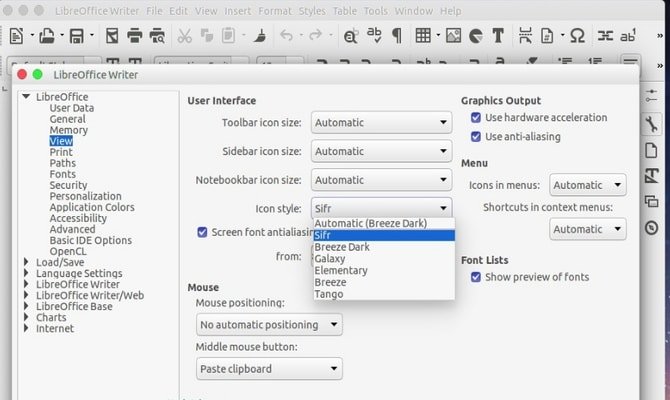Expand the Language Settings node

tap(26, 273)
